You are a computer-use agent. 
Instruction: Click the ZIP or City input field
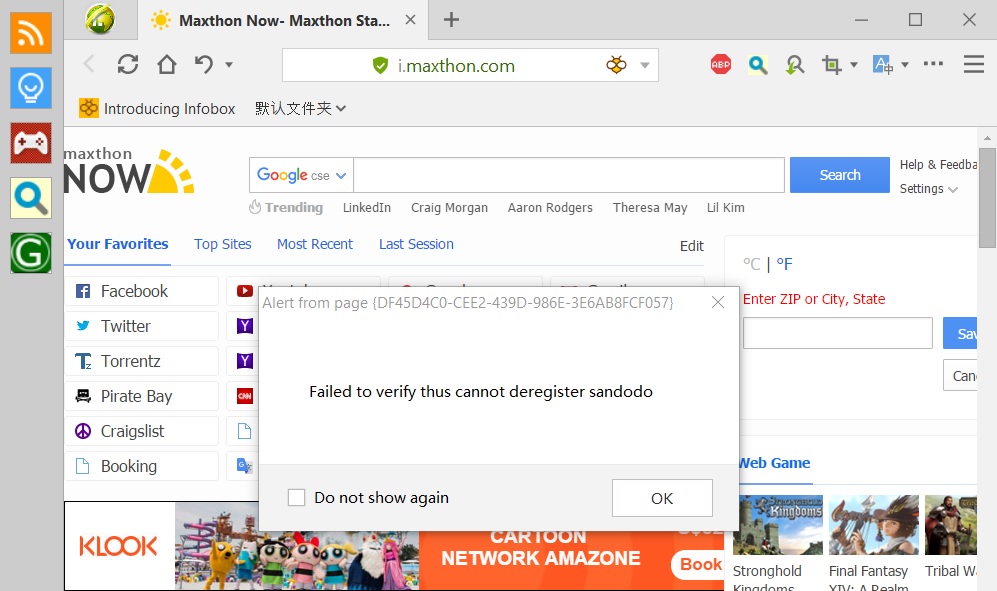point(838,333)
